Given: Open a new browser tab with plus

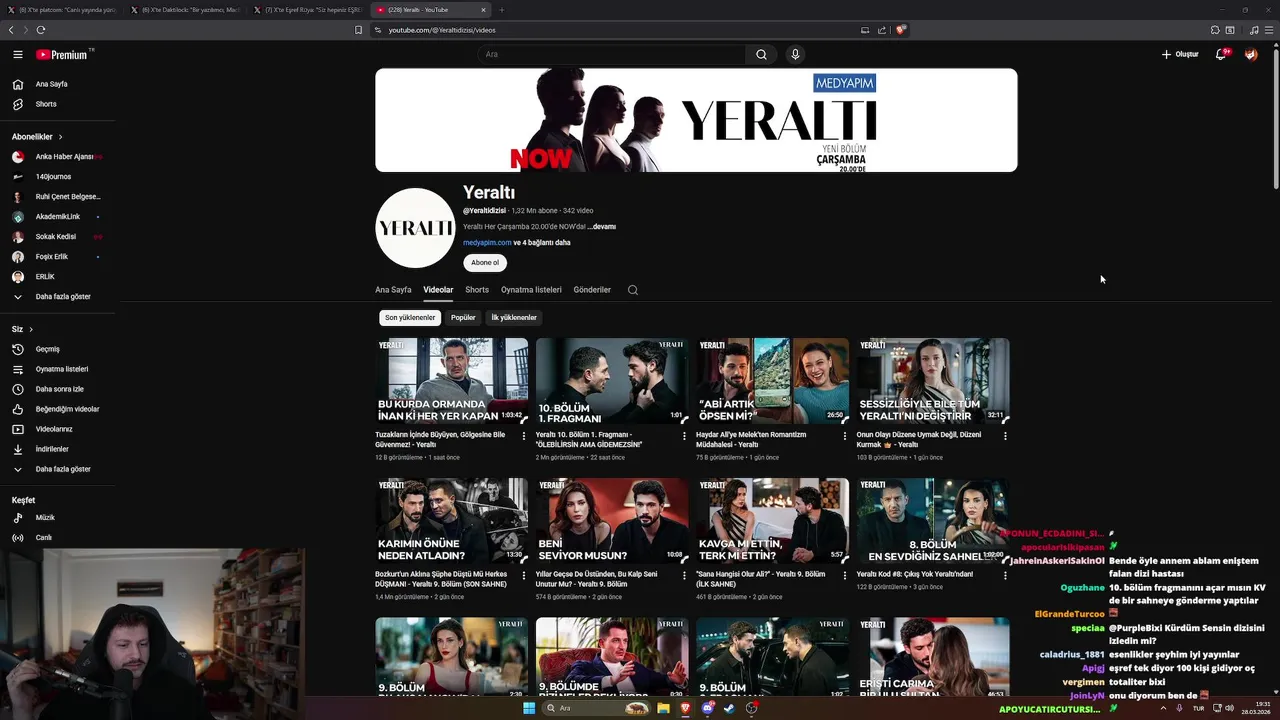Looking at the screenshot, I should 501,10.
